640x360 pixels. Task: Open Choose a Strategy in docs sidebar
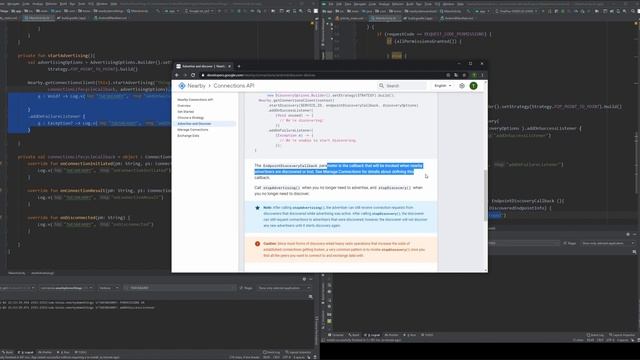191,118
